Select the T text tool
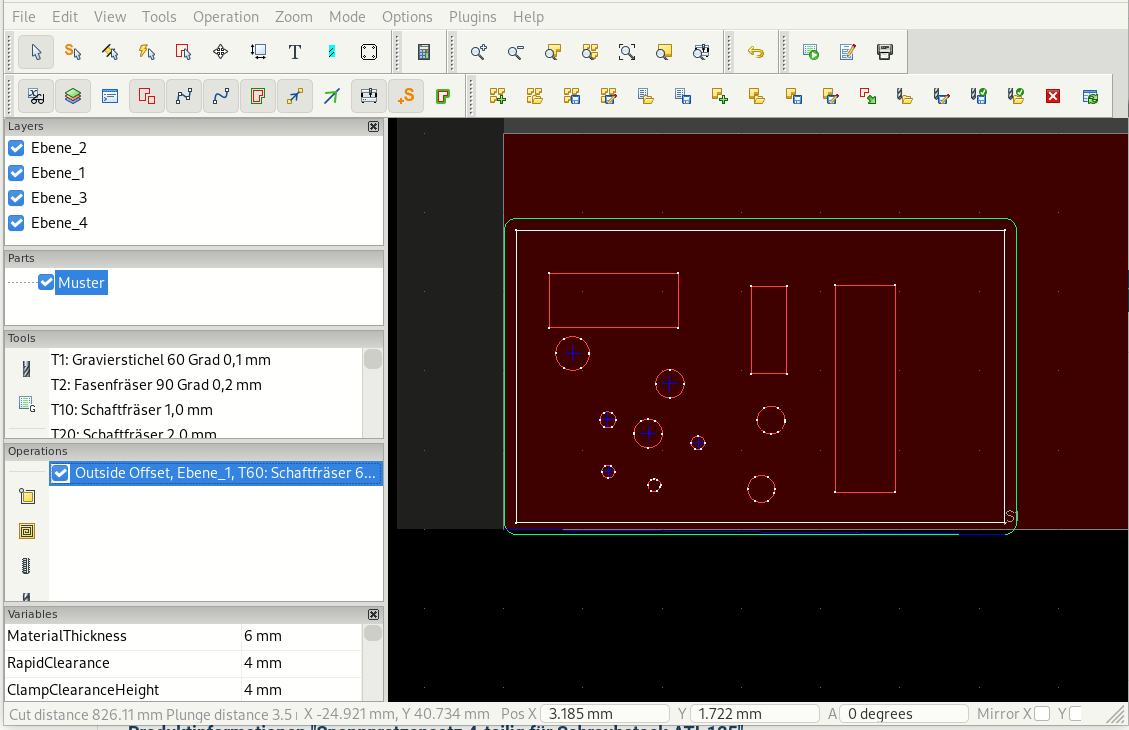1129x730 pixels. point(294,52)
